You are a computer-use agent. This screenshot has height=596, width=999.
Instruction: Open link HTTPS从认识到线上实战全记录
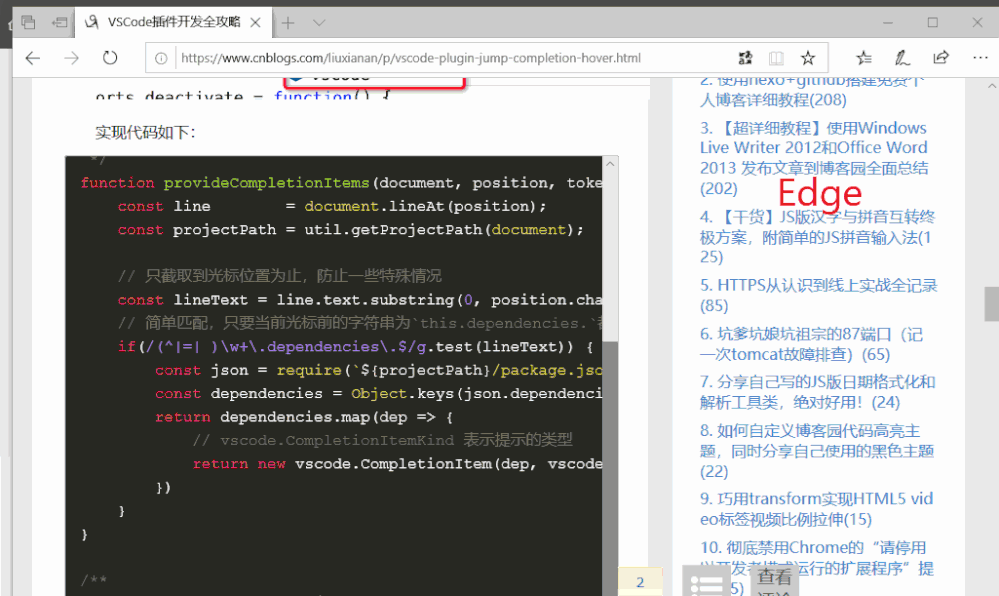(818, 295)
